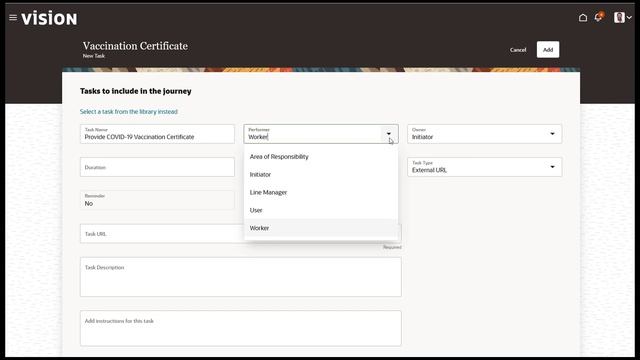Choose User from Performer list
This screenshot has width=640, height=360.
(x=321, y=210)
